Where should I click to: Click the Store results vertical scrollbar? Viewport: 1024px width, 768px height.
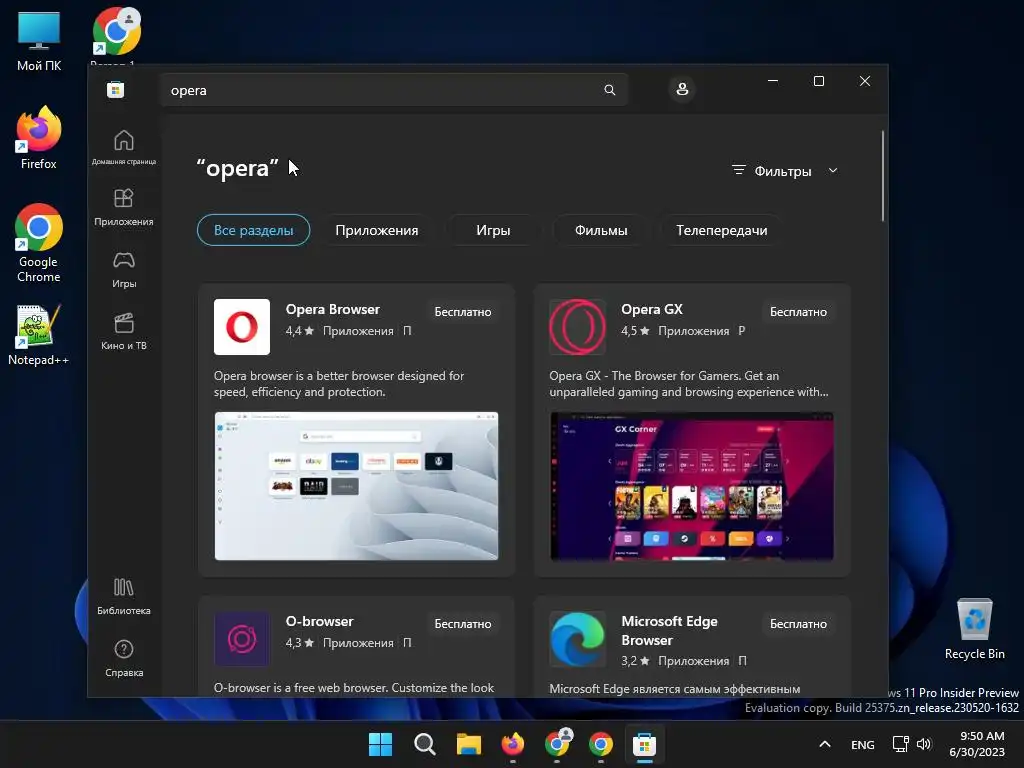coord(883,176)
